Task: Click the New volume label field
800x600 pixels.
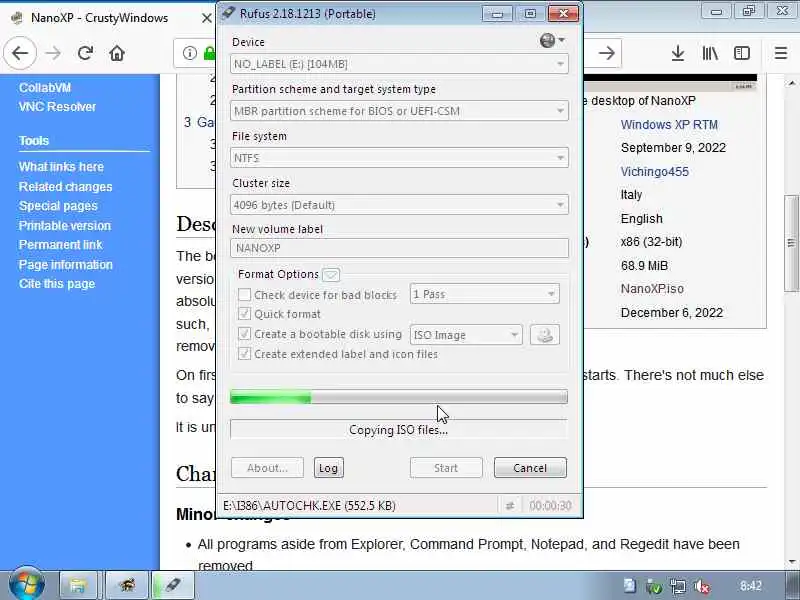Action: [x=399, y=248]
